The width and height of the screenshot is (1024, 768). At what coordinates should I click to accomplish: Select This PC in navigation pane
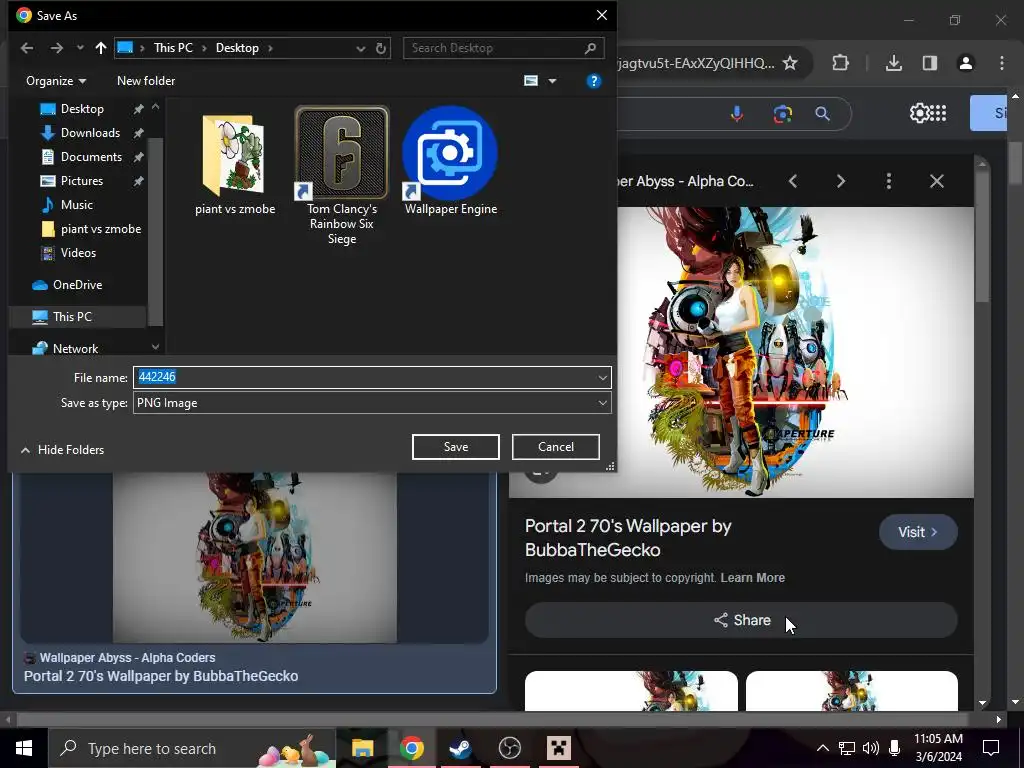click(x=71, y=317)
